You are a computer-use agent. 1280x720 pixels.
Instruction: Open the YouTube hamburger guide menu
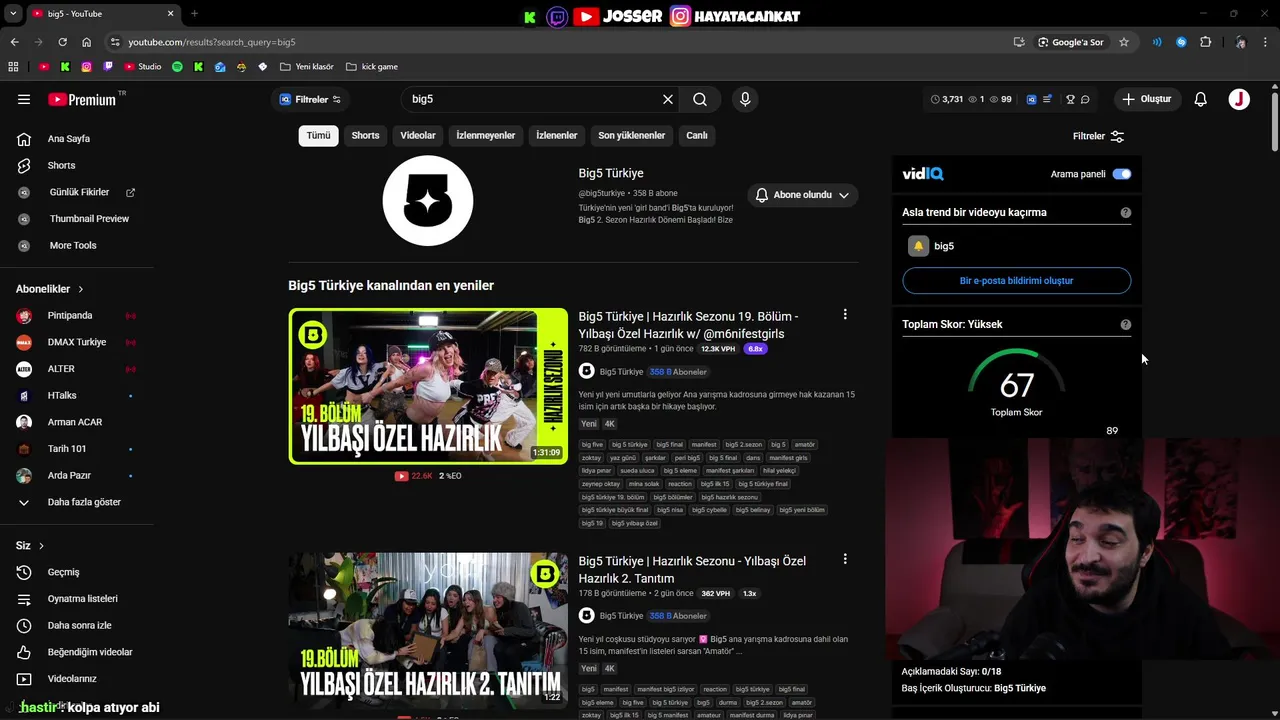click(24, 99)
